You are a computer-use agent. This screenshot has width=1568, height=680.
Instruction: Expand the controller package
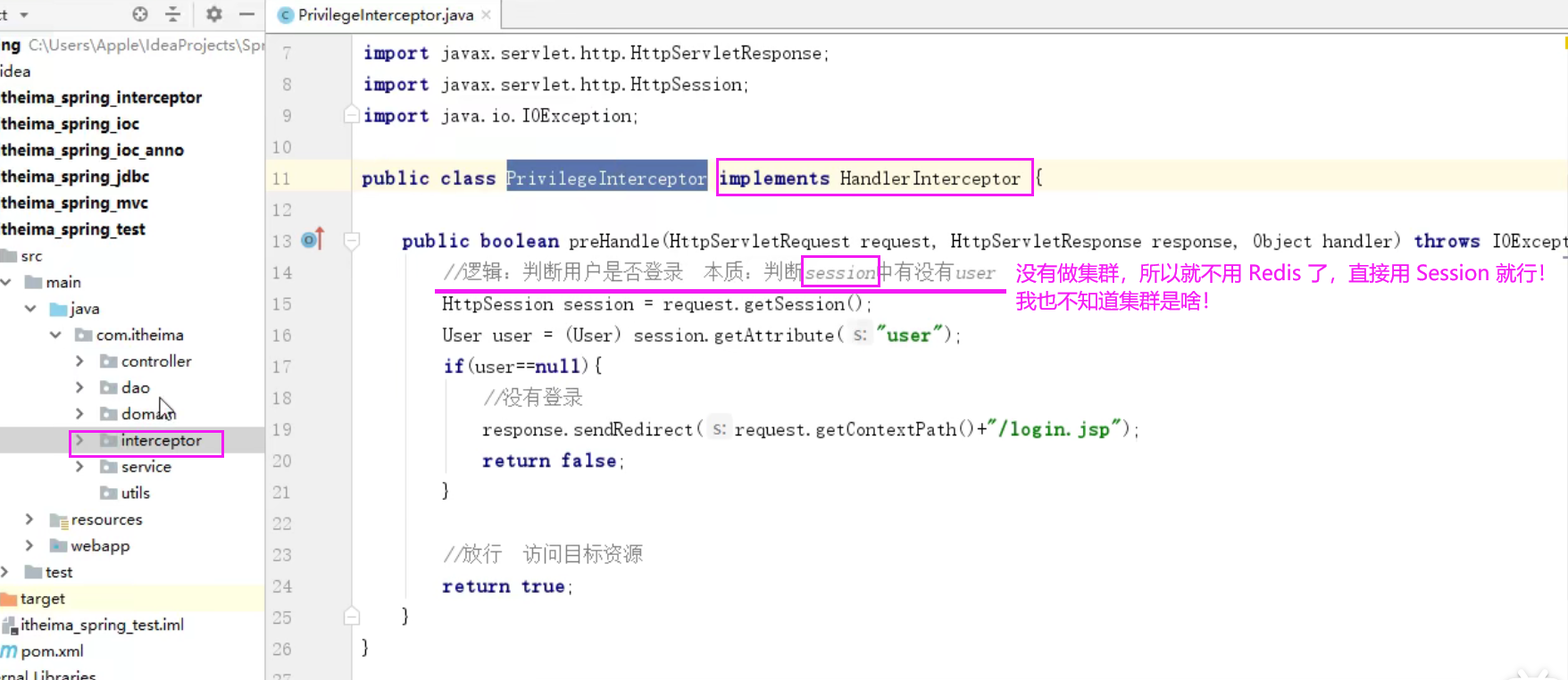pyautogui.click(x=79, y=361)
